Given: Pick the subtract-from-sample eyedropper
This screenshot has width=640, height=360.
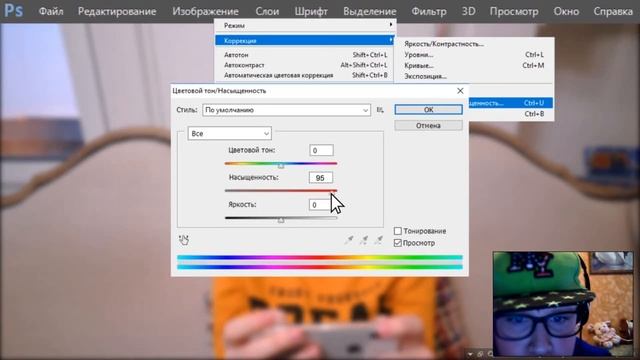Looking at the screenshot, I should (x=379, y=240).
